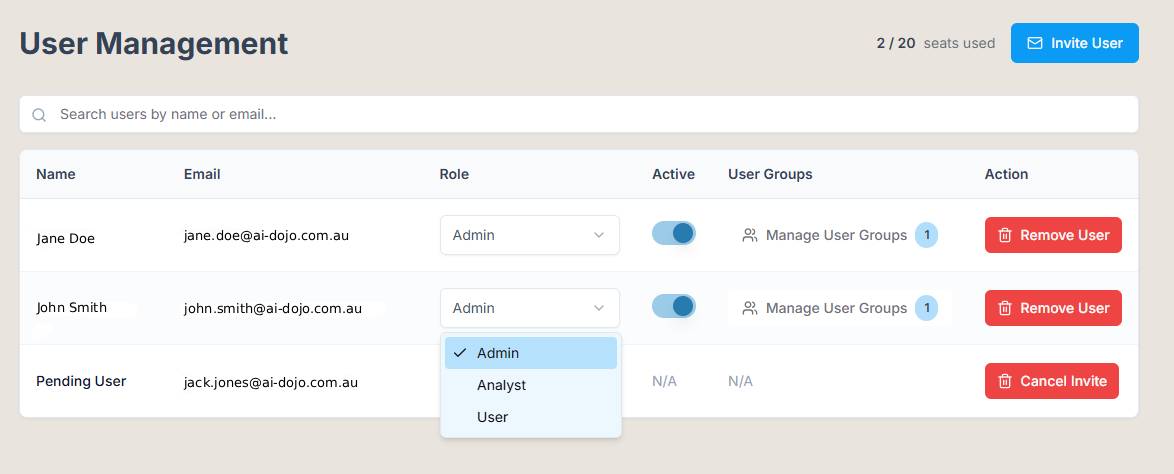Click chevron arrow in Jane Doe's role box
This screenshot has width=1174, height=474.
coord(599,235)
